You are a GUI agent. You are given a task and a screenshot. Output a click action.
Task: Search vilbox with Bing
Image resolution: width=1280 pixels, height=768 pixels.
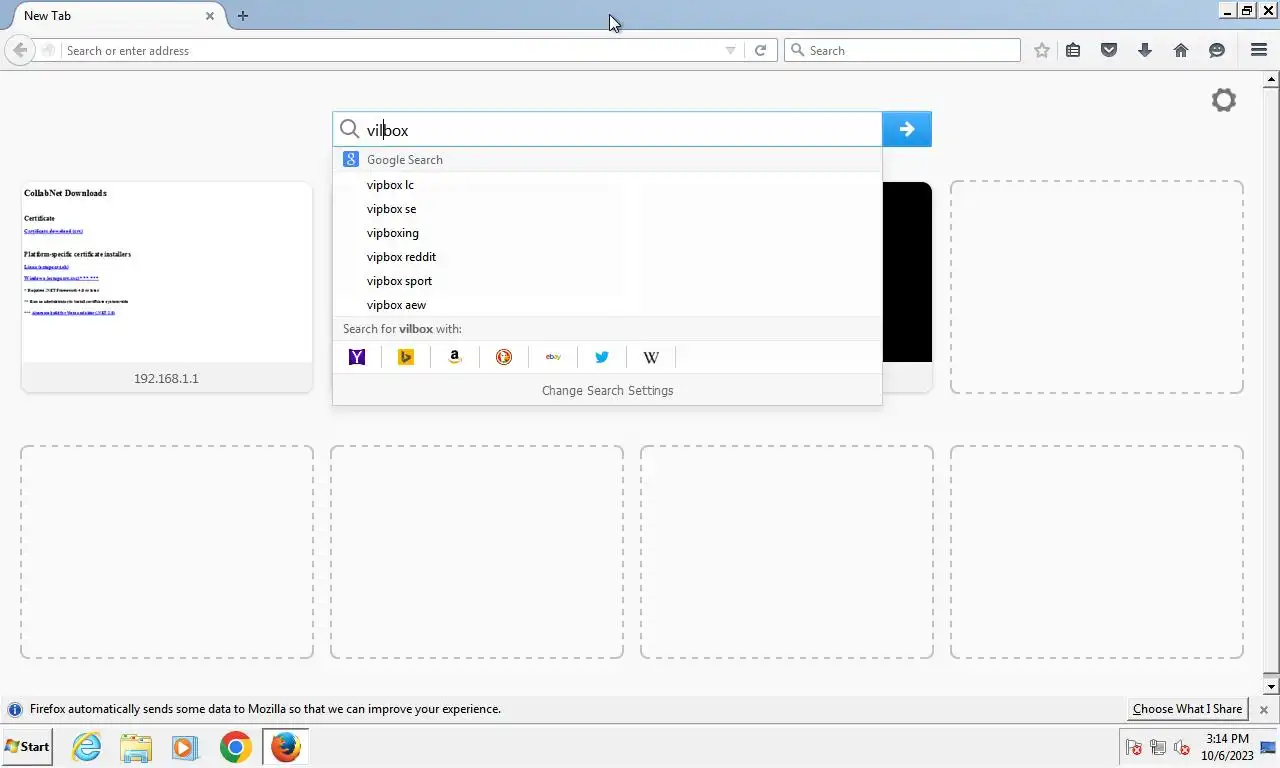[x=406, y=357]
